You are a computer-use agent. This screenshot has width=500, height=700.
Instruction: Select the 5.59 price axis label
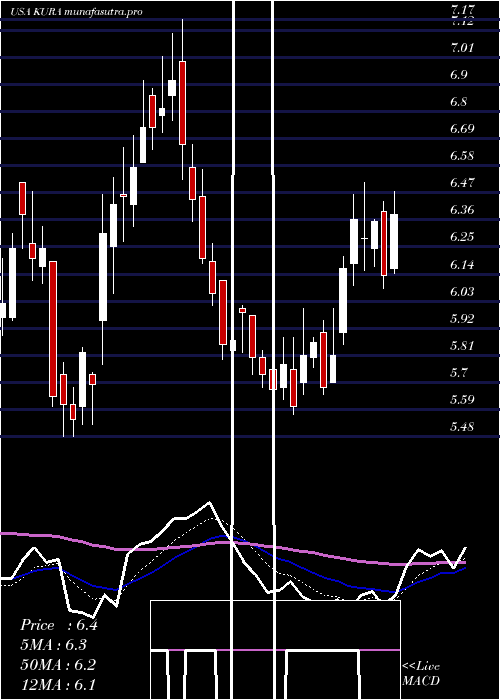click(x=462, y=399)
